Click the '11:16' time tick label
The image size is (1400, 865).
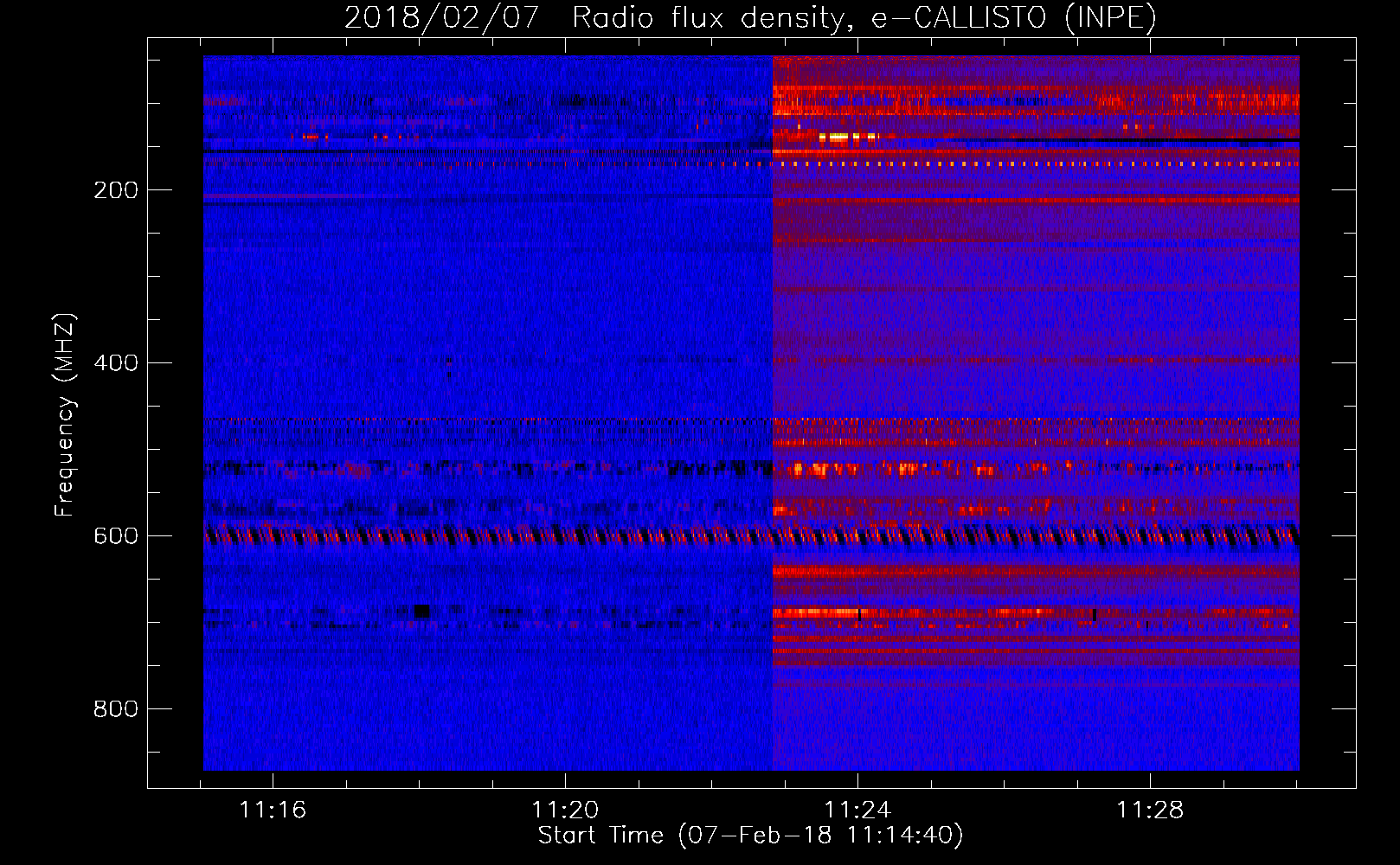pyautogui.click(x=273, y=811)
